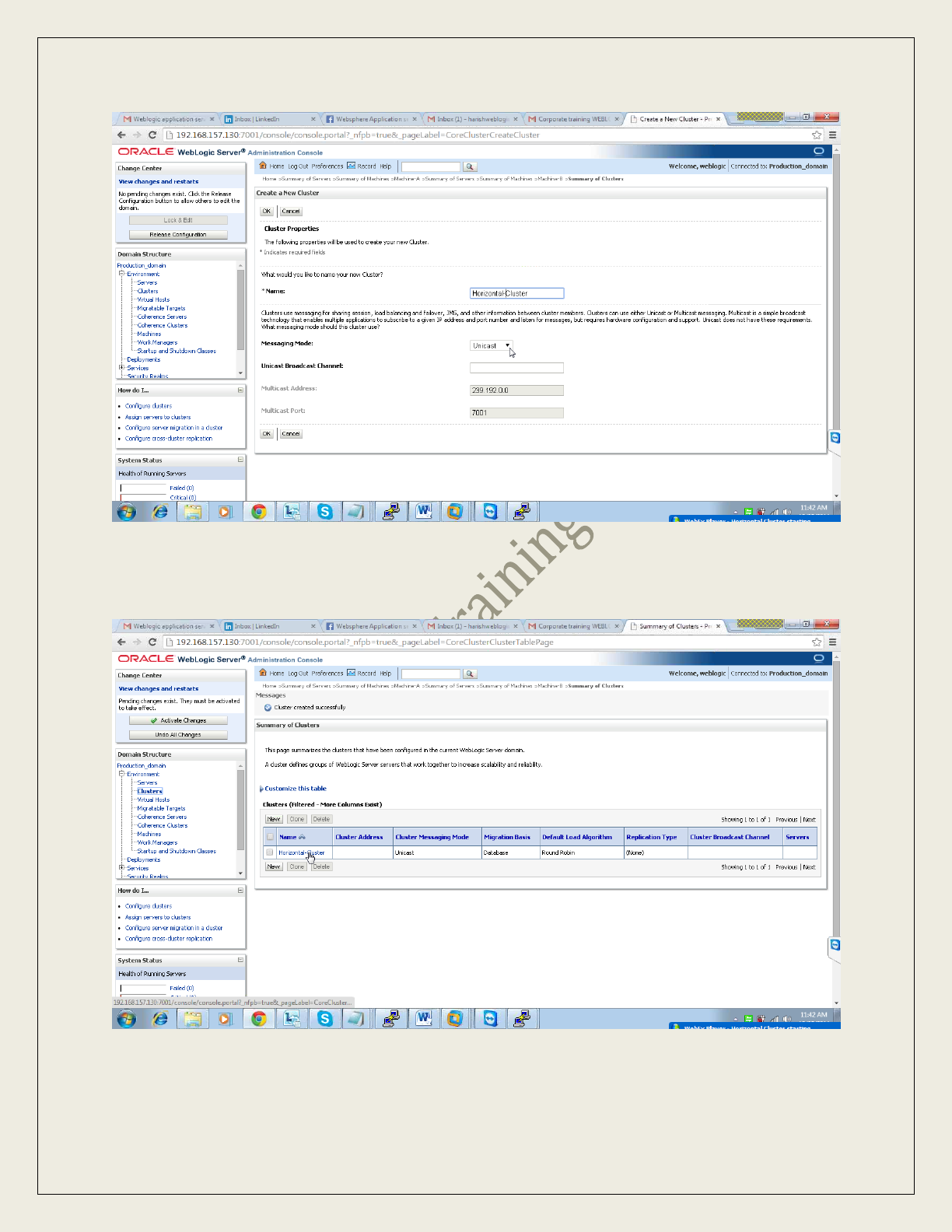Click Unicast Broadcast Channel input field

516,368
